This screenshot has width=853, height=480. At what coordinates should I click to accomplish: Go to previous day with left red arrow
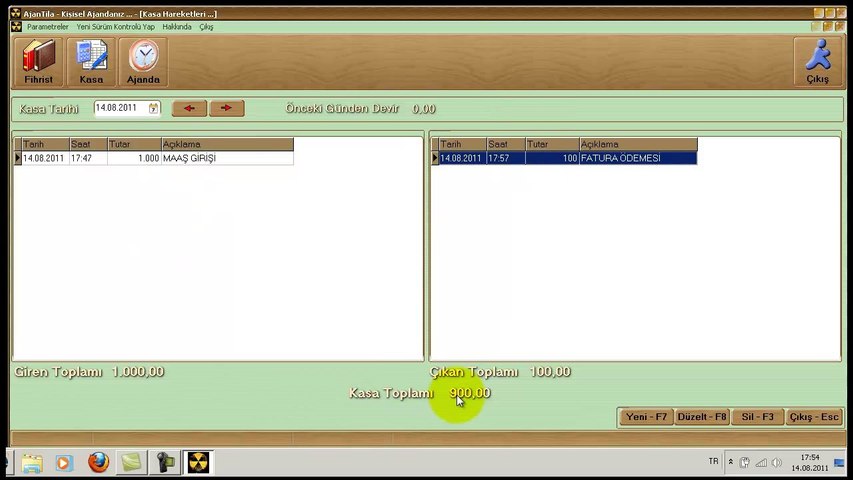tap(189, 108)
